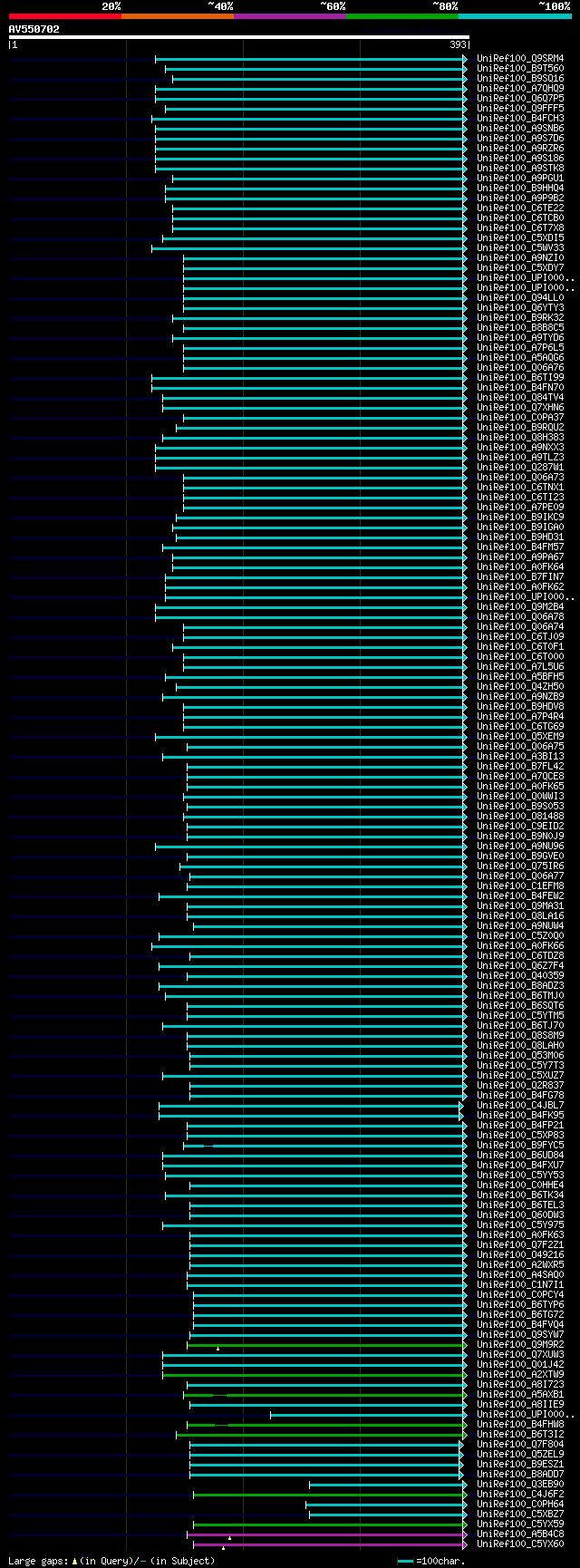
Task: Select the UniRef100_A7QHQ9 label
Action: (x=520, y=89)
